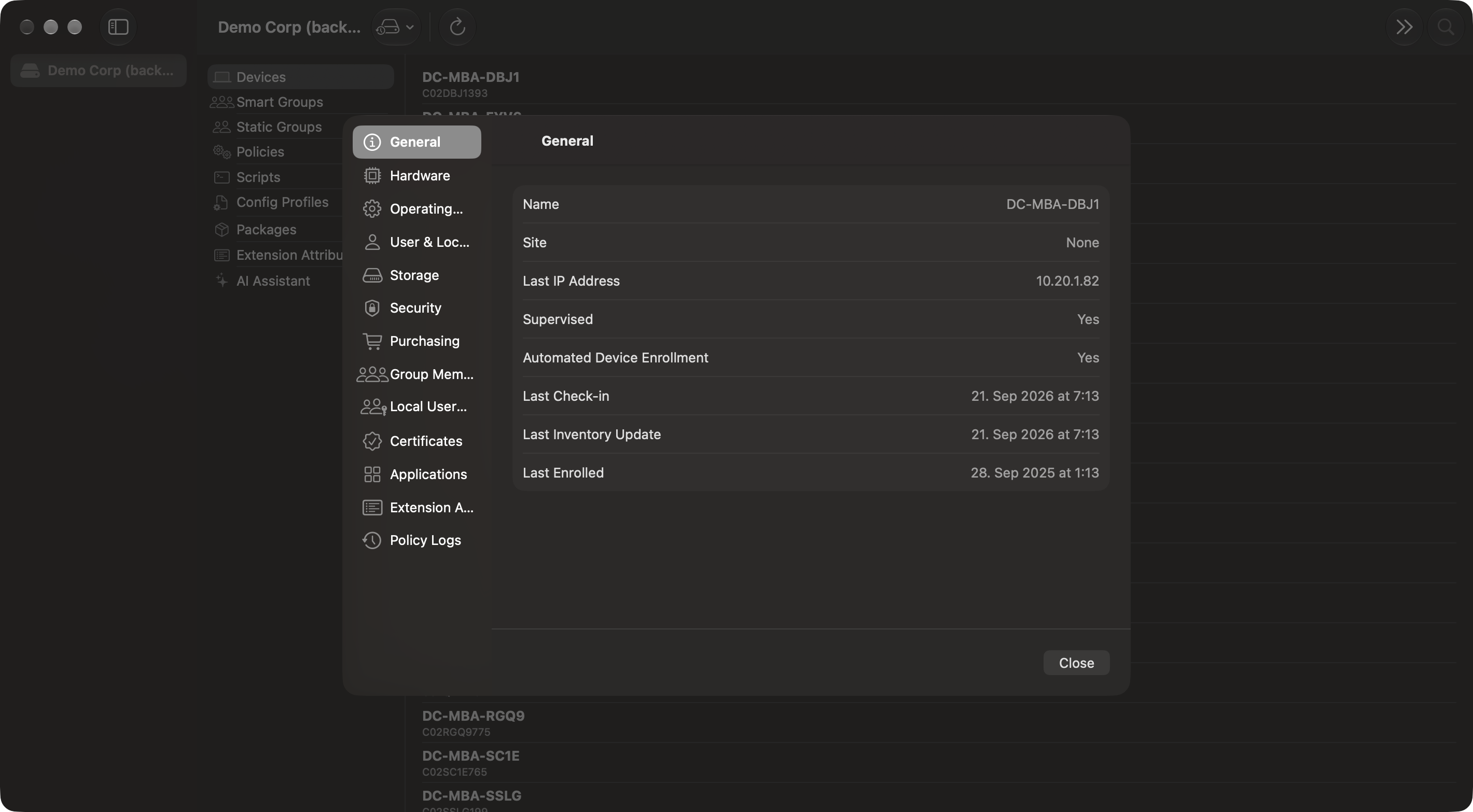Screen dimensions: 1473x812
Task: Click the Local User... icon
Action: [x=373, y=407]
